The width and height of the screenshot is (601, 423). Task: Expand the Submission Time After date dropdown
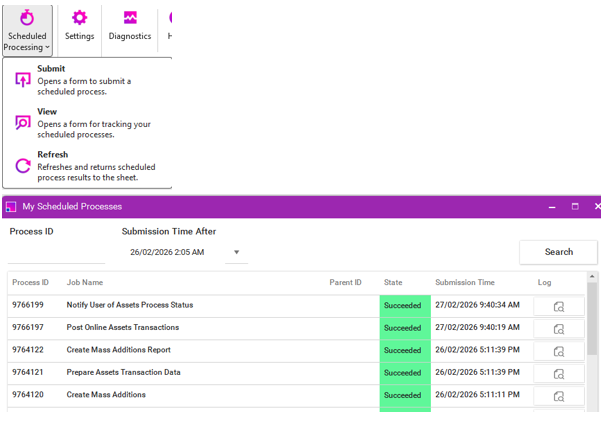click(x=237, y=253)
